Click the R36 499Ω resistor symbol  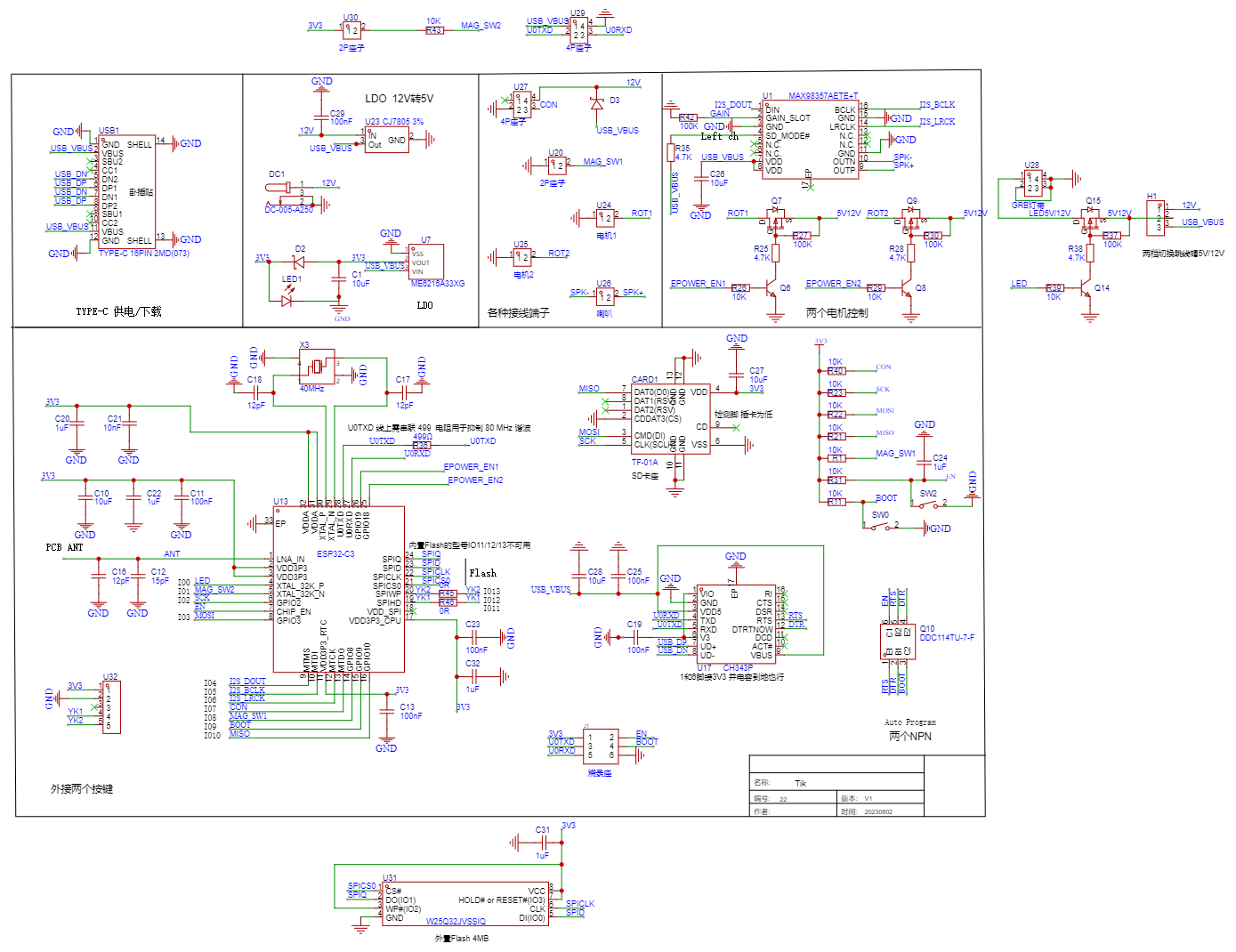[x=421, y=445]
